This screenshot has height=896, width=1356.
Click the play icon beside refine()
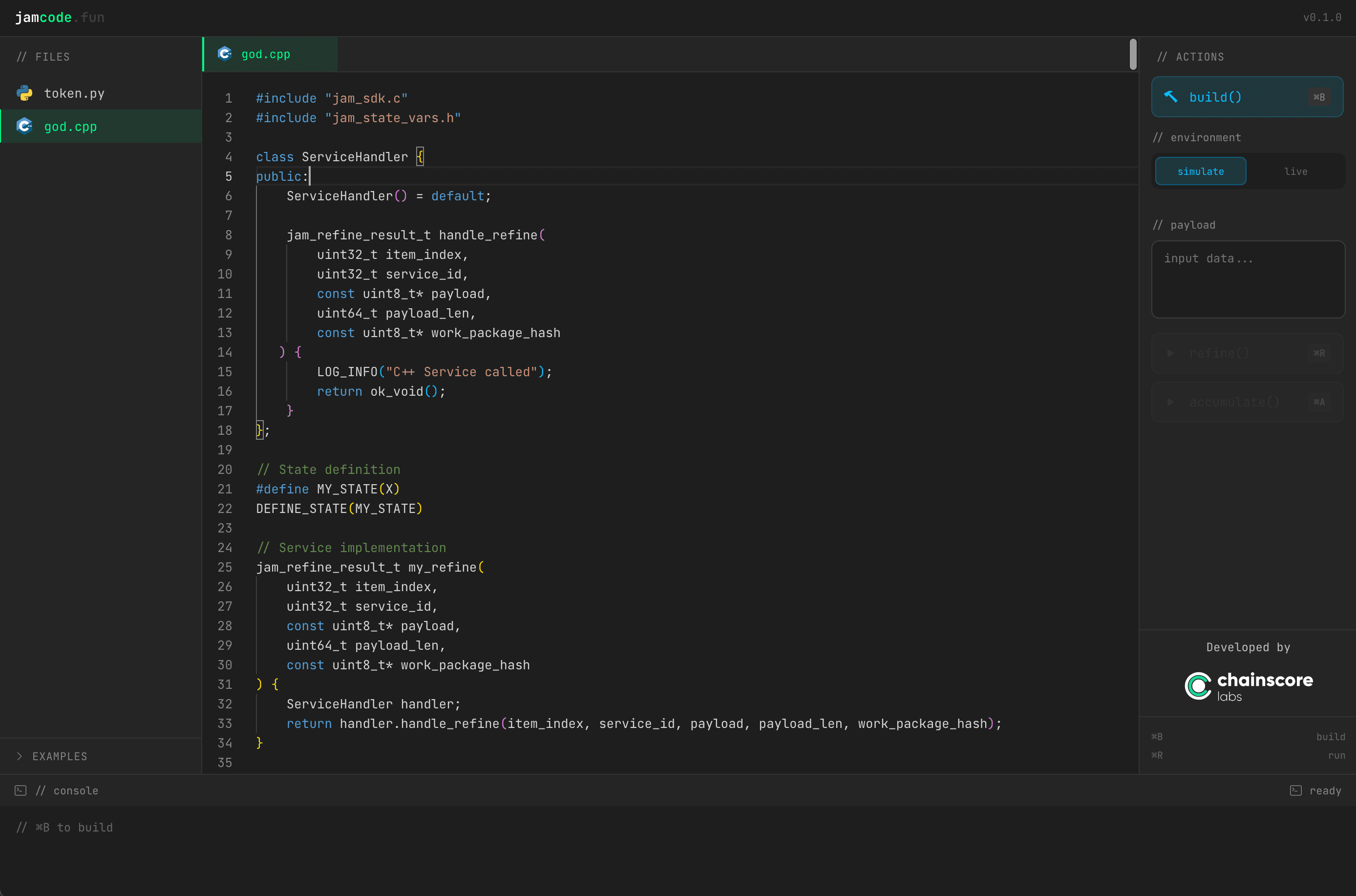pyautogui.click(x=1171, y=353)
